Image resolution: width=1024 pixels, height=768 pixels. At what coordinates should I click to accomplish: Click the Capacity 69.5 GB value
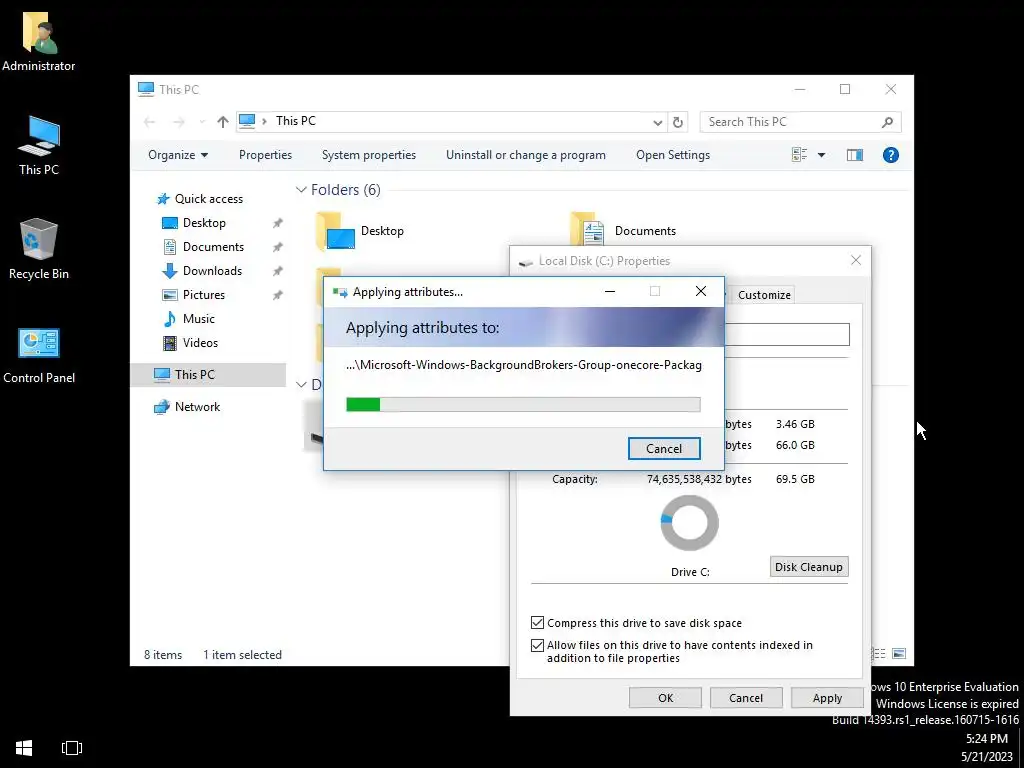pos(795,479)
